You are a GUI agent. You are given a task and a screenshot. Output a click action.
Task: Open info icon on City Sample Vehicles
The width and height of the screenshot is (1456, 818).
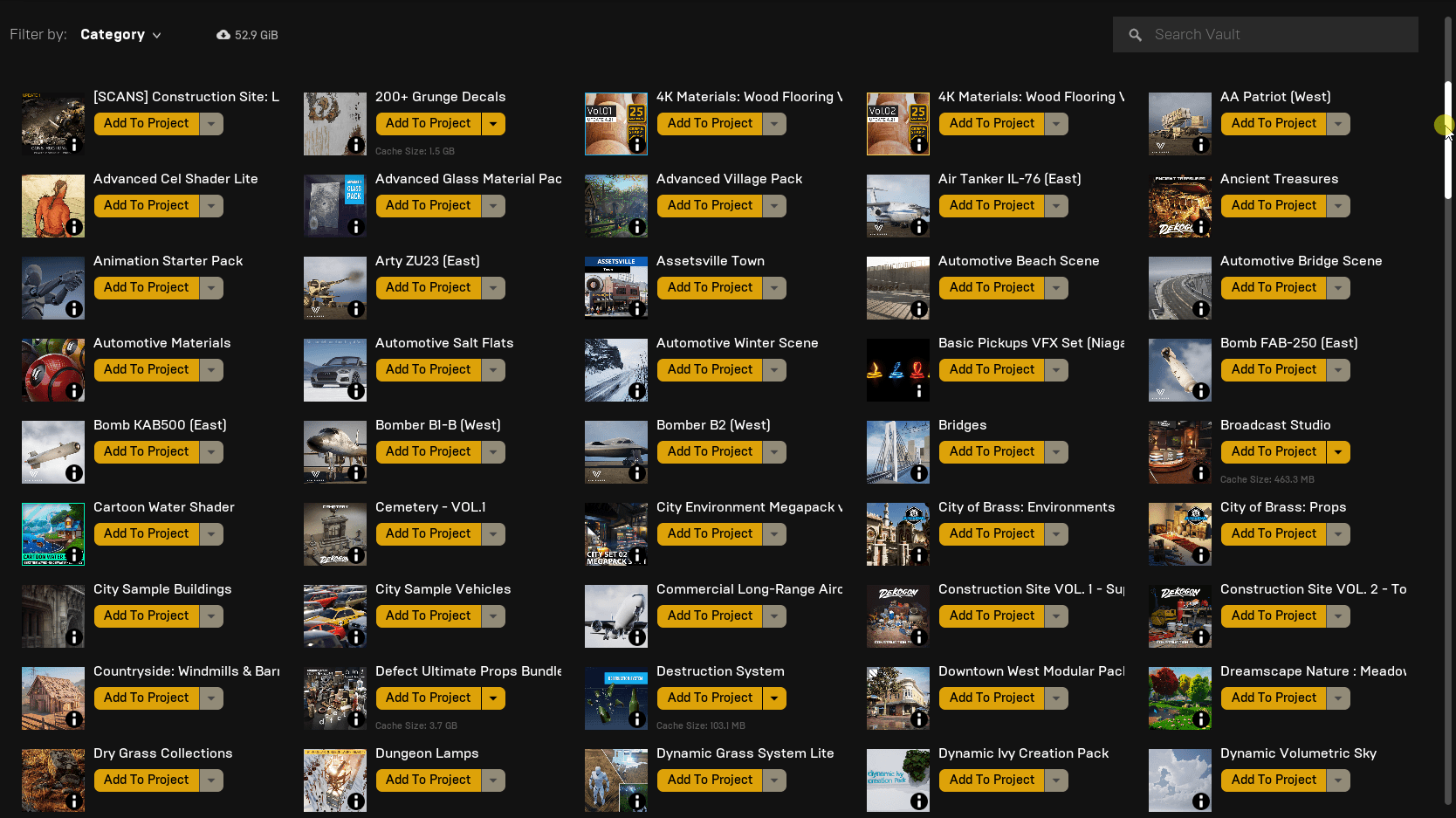[355, 637]
